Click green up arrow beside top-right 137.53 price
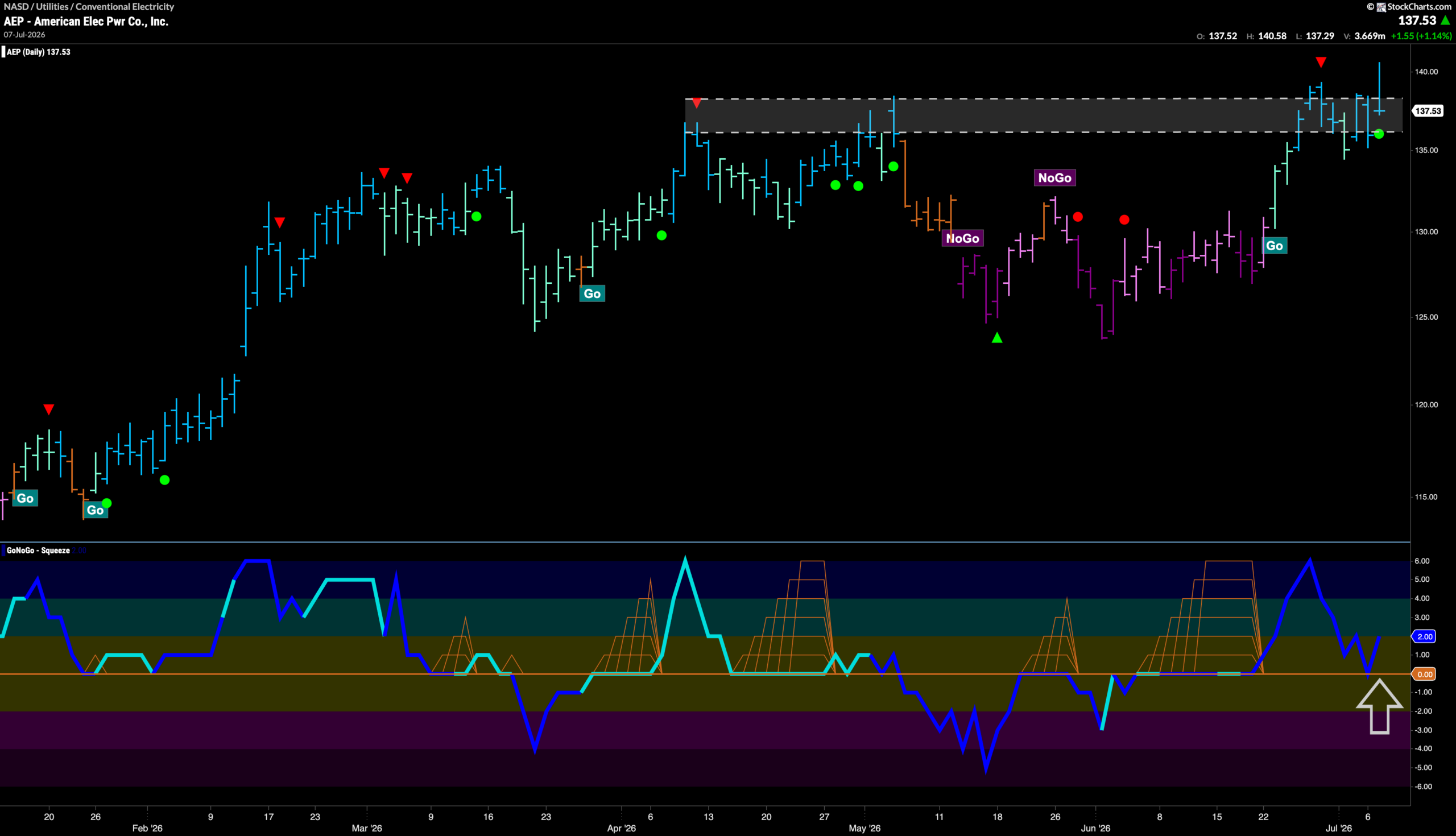This screenshot has height=836, width=1456. [1446, 20]
